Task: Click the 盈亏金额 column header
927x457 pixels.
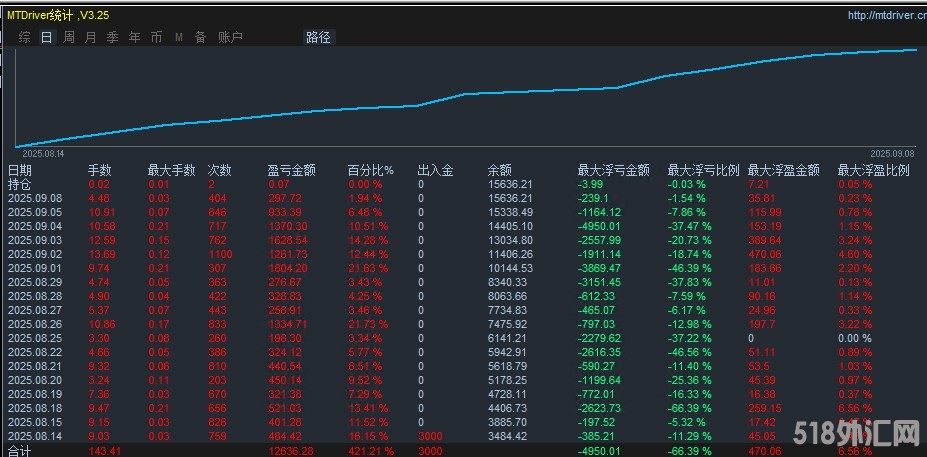Action: [x=291, y=170]
